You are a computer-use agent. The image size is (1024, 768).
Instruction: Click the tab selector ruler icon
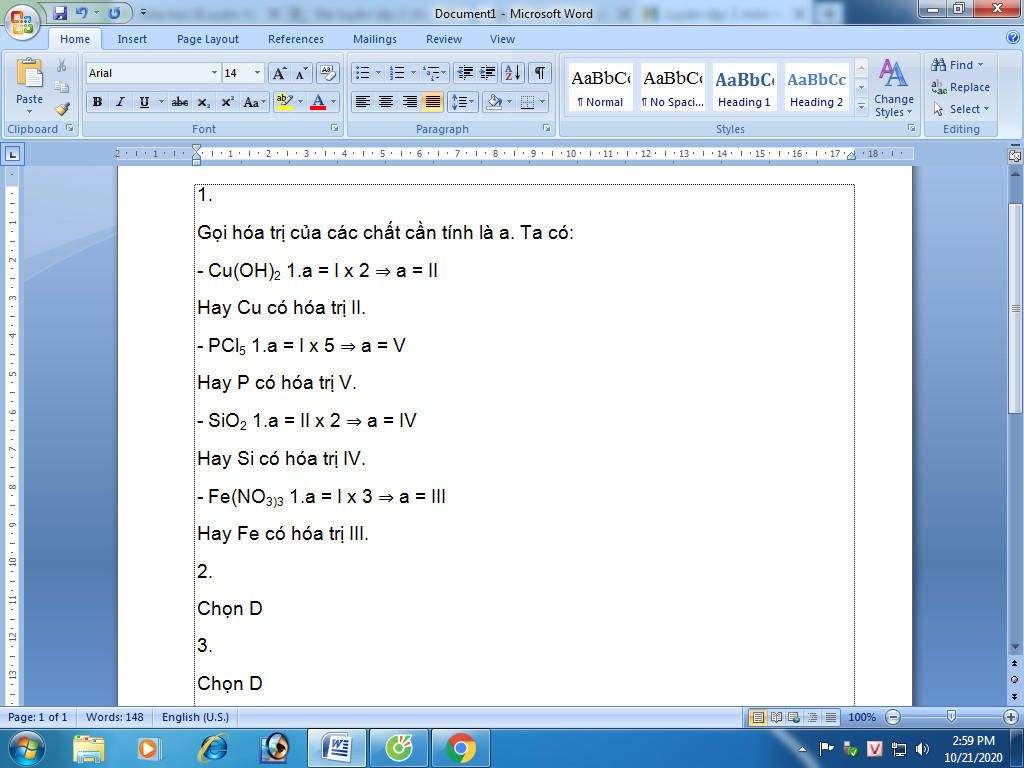(12, 154)
